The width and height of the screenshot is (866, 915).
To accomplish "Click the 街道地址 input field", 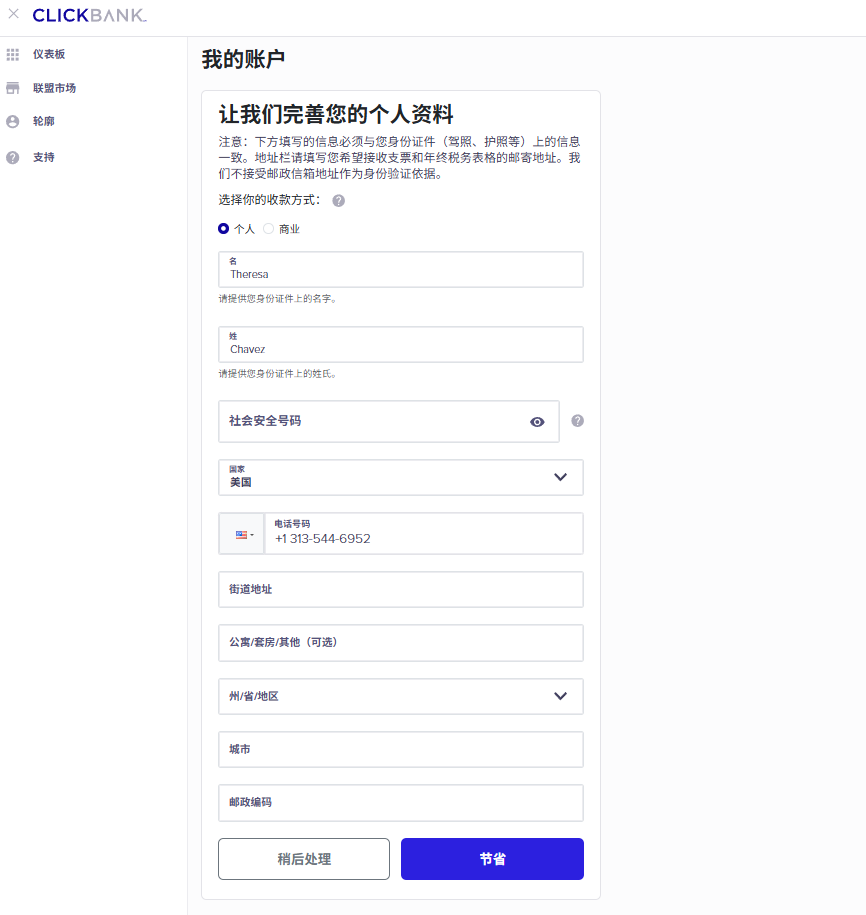I will (400, 589).
